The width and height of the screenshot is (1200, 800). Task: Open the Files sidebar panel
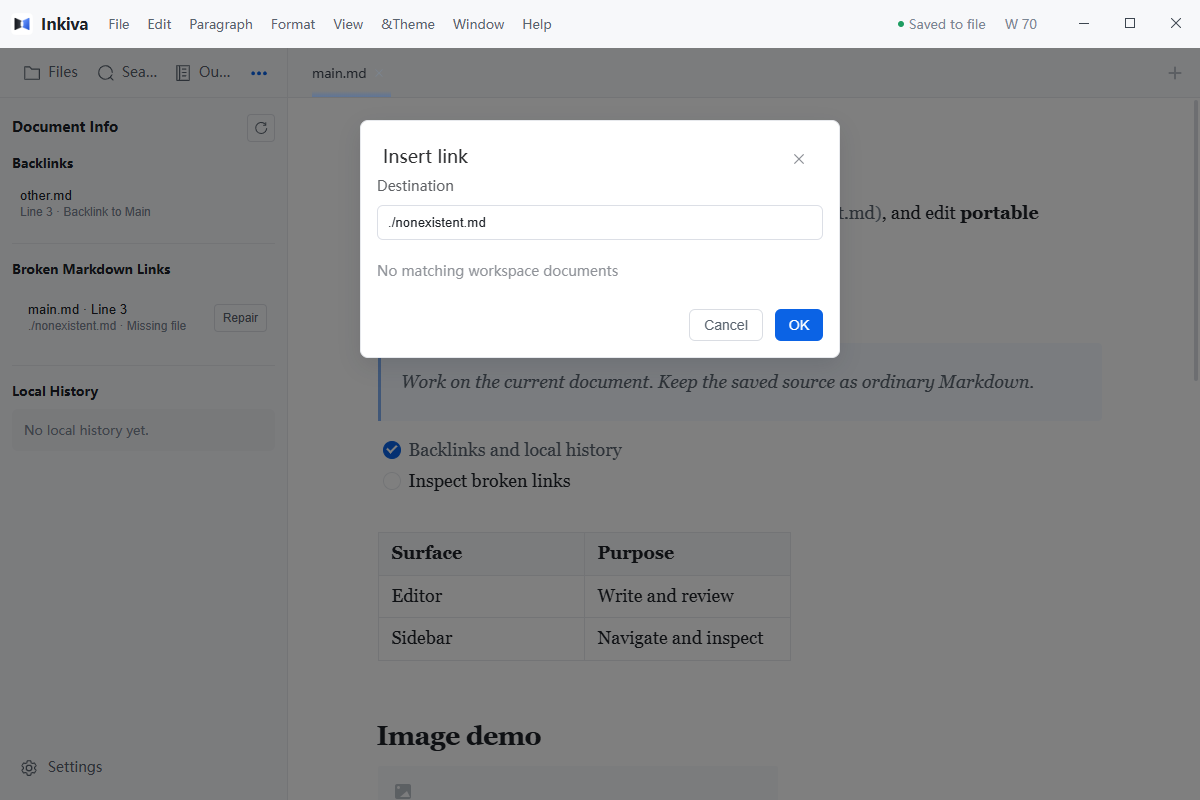[x=51, y=72]
